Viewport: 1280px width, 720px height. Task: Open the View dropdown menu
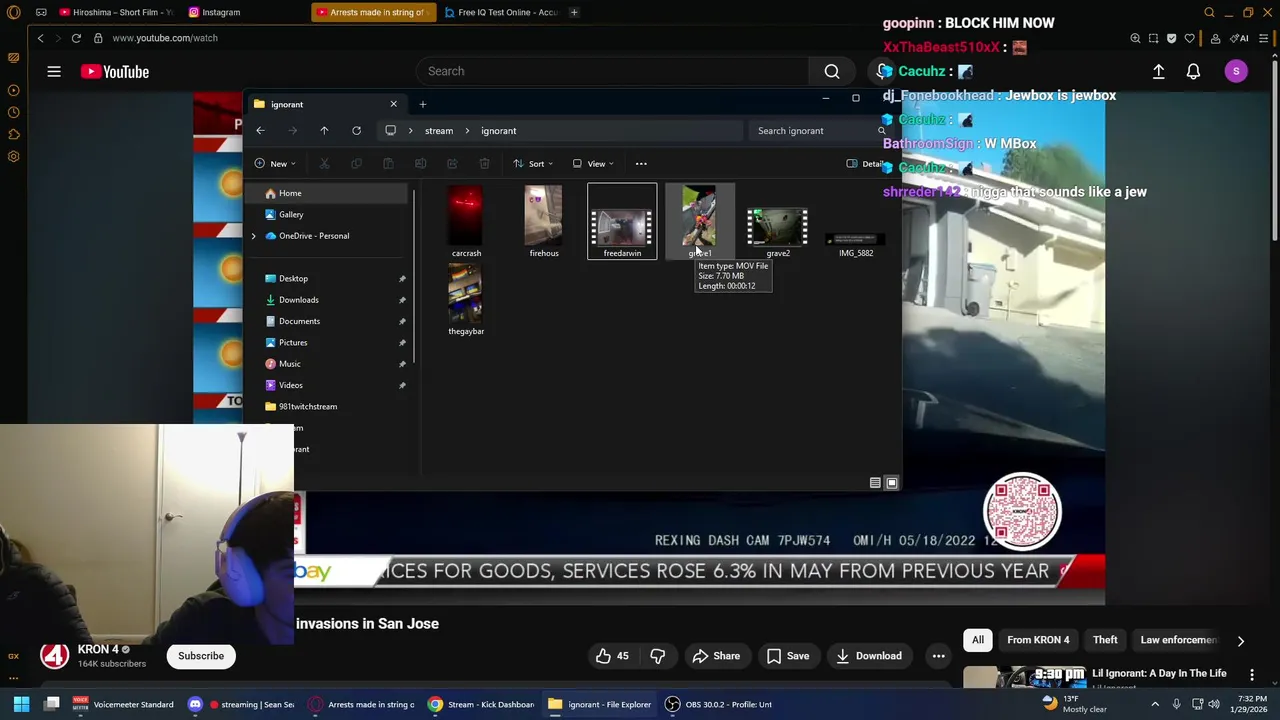coord(594,163)
